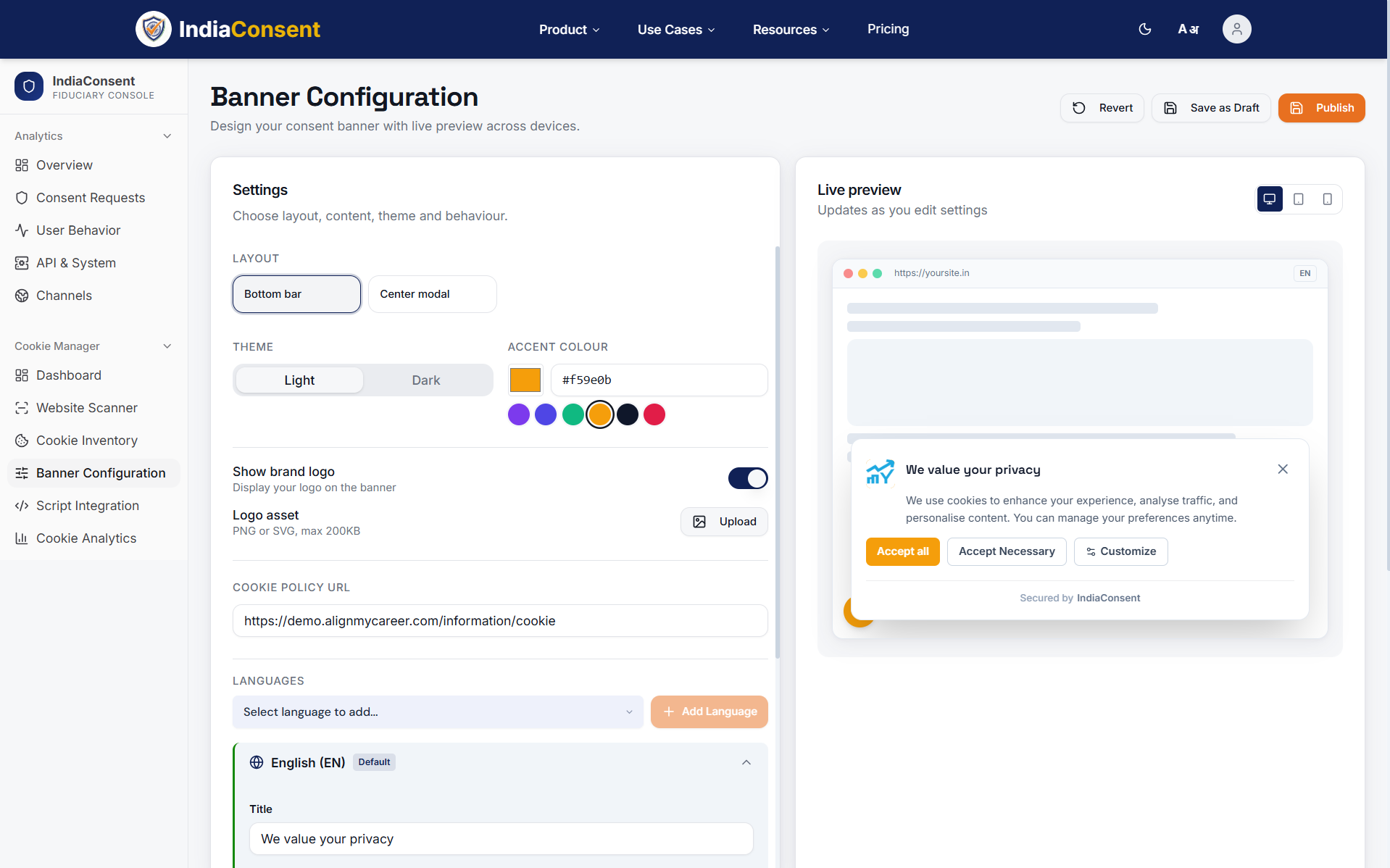This screenshot has height=868, width=1390.
Task: Open the Use Cases dropdown menu
Action: (x=677, y=30)
